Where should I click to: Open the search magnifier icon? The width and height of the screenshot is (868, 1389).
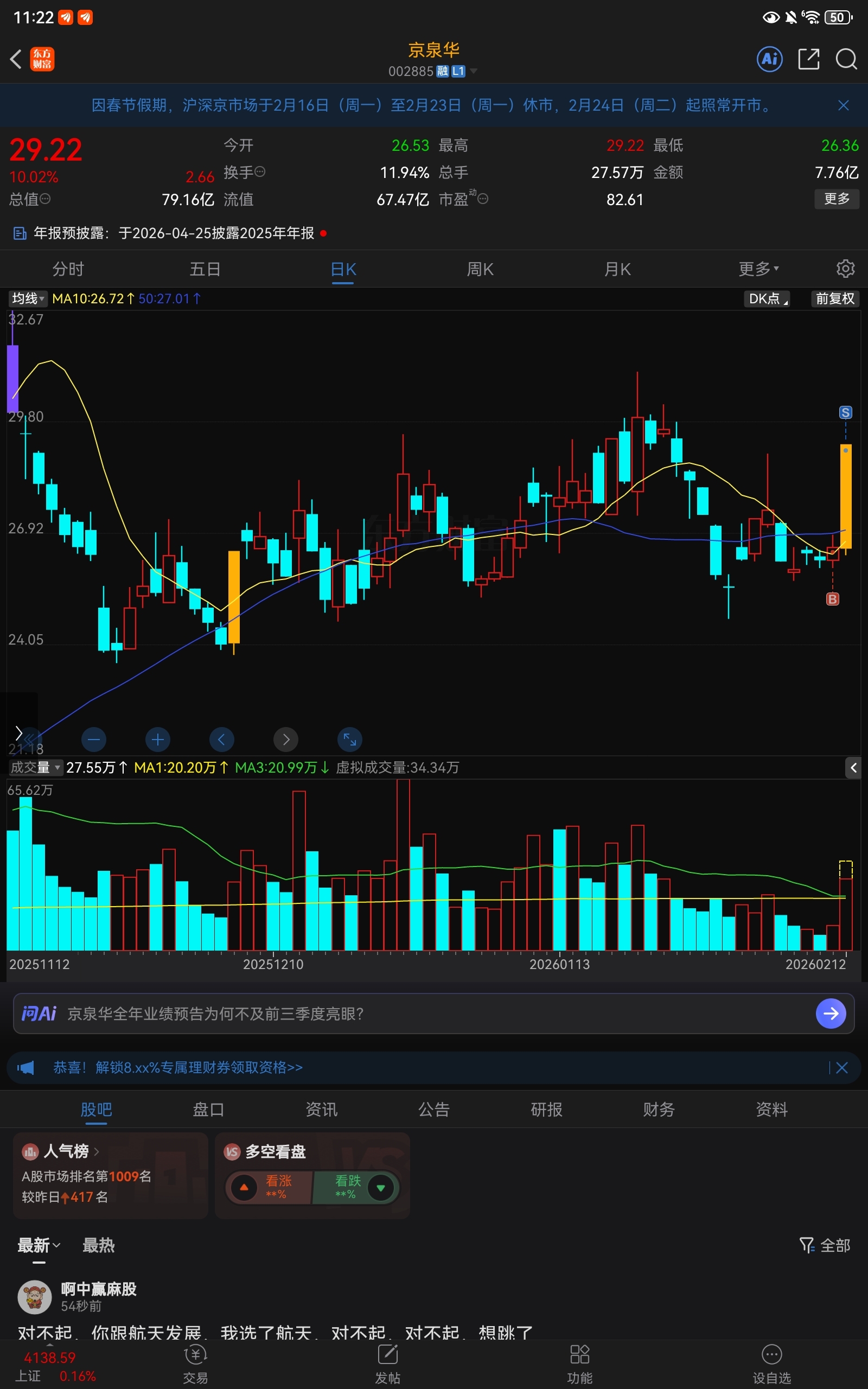pyautogui.click(x=846, y=59)
